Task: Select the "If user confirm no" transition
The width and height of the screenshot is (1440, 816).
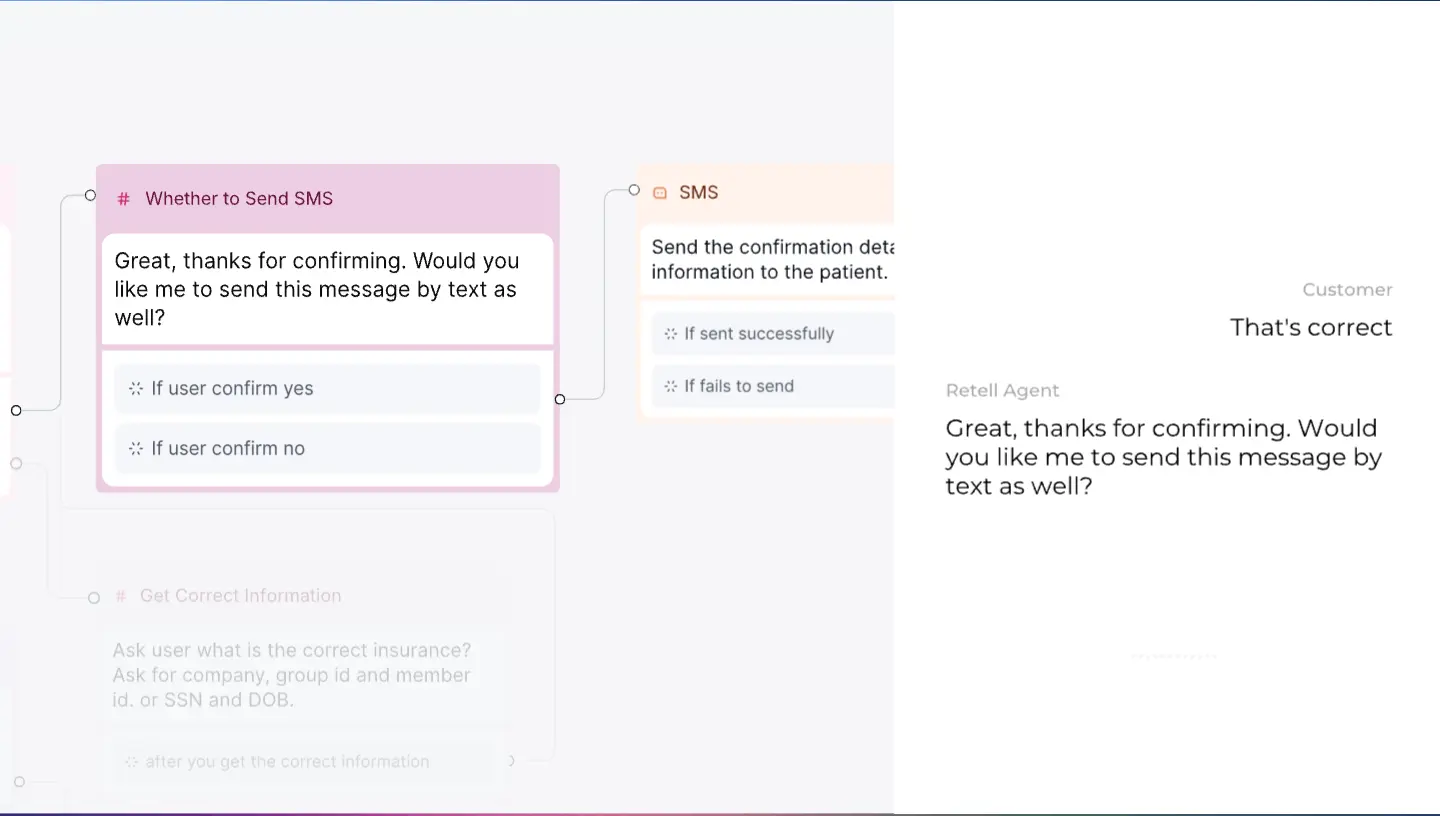Action: pyautogui.click(x=328, y=448)
